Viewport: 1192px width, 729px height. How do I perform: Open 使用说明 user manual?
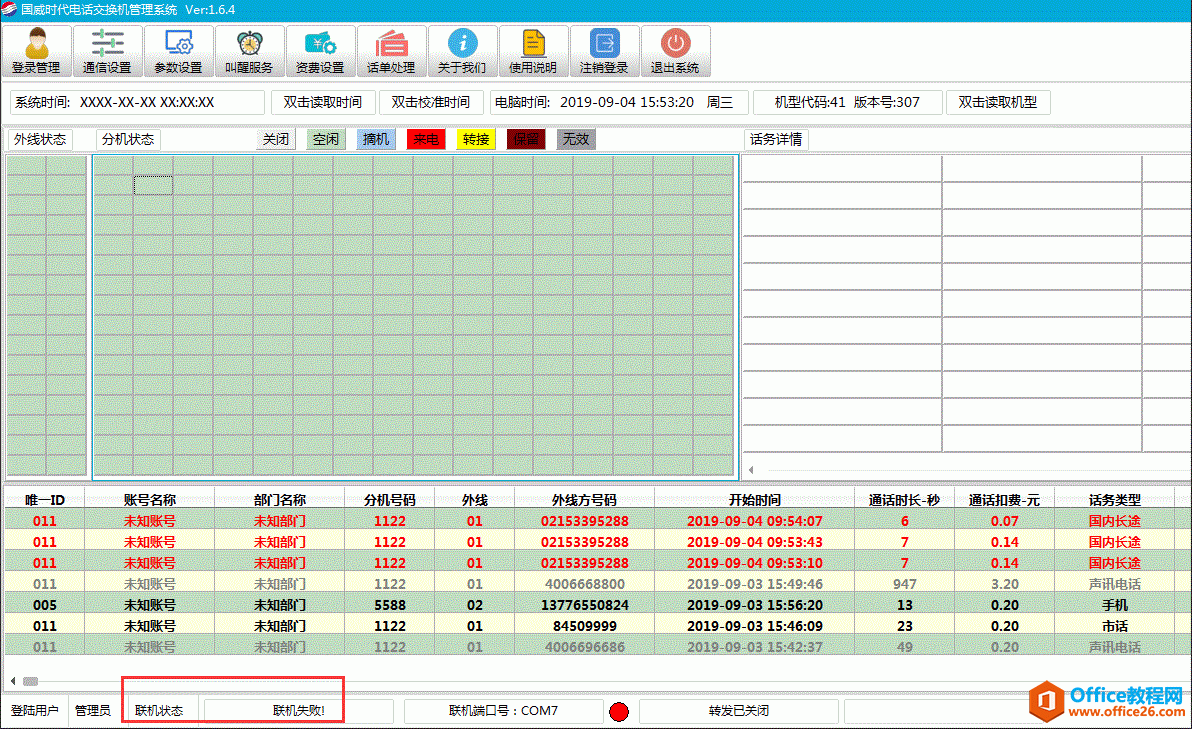pos(533,50)
